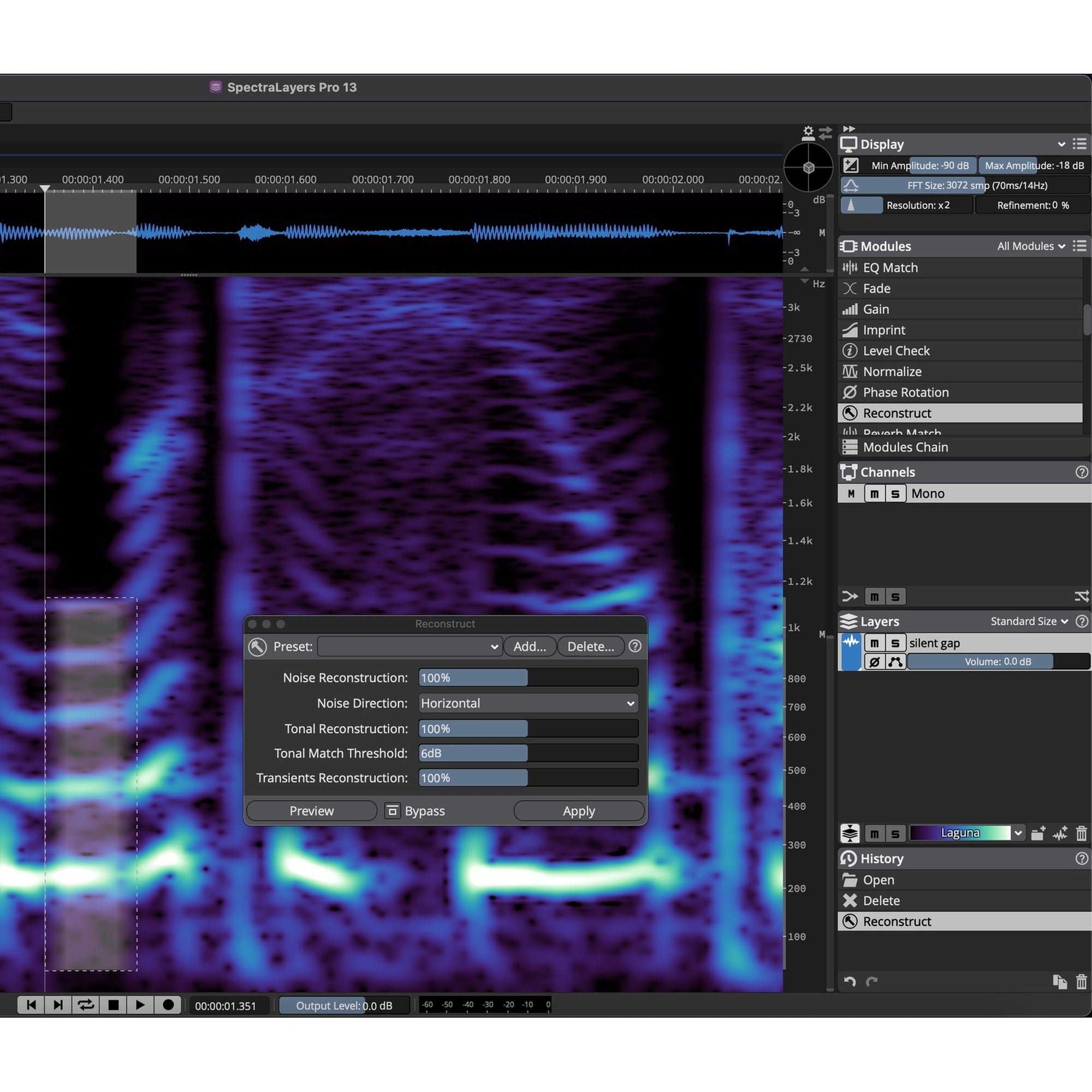Open the Modules Chain
This screenshot has height=1092, width=1092.
click(x=964, y=447)
